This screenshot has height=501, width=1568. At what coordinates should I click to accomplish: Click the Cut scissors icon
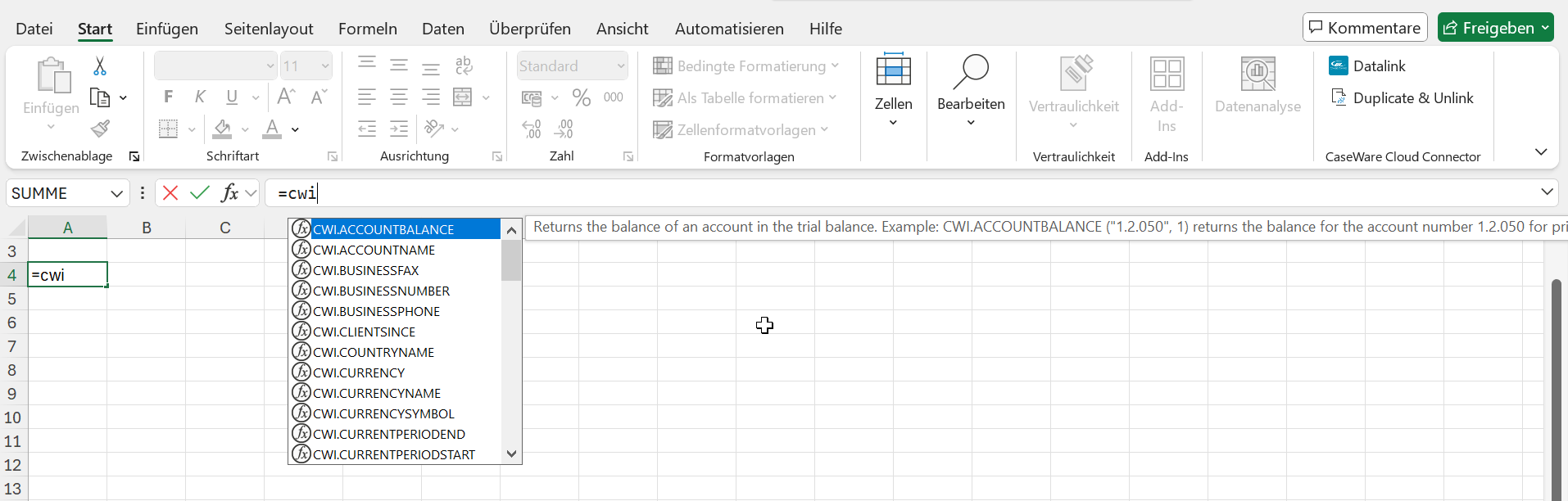point(100,65)
